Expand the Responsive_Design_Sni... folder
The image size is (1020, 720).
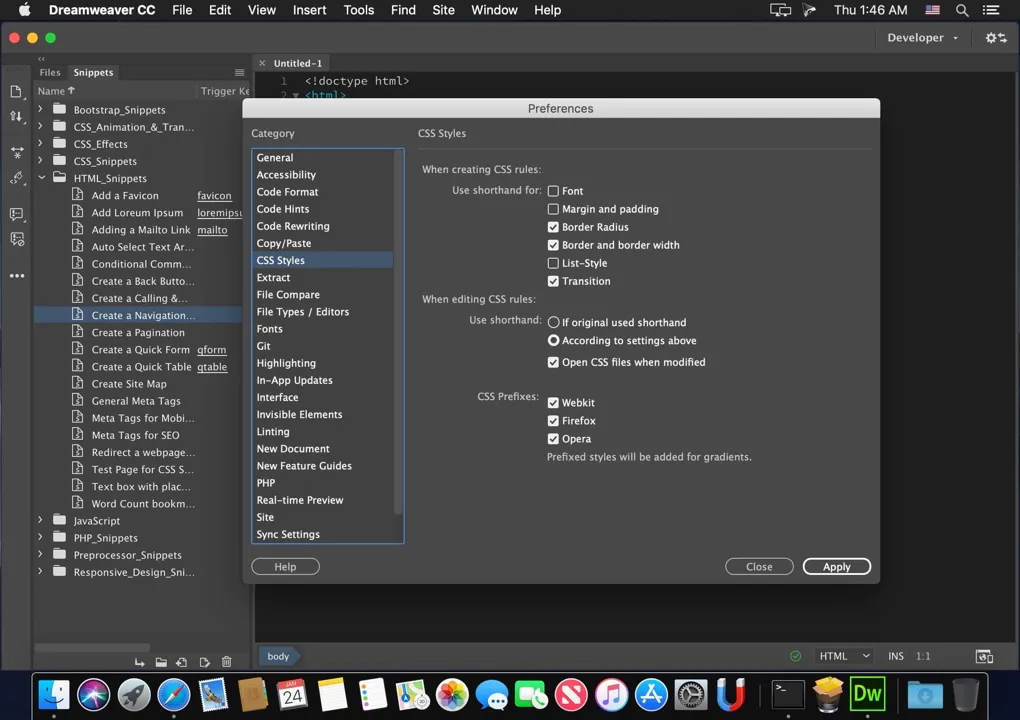tap(40, 572)
